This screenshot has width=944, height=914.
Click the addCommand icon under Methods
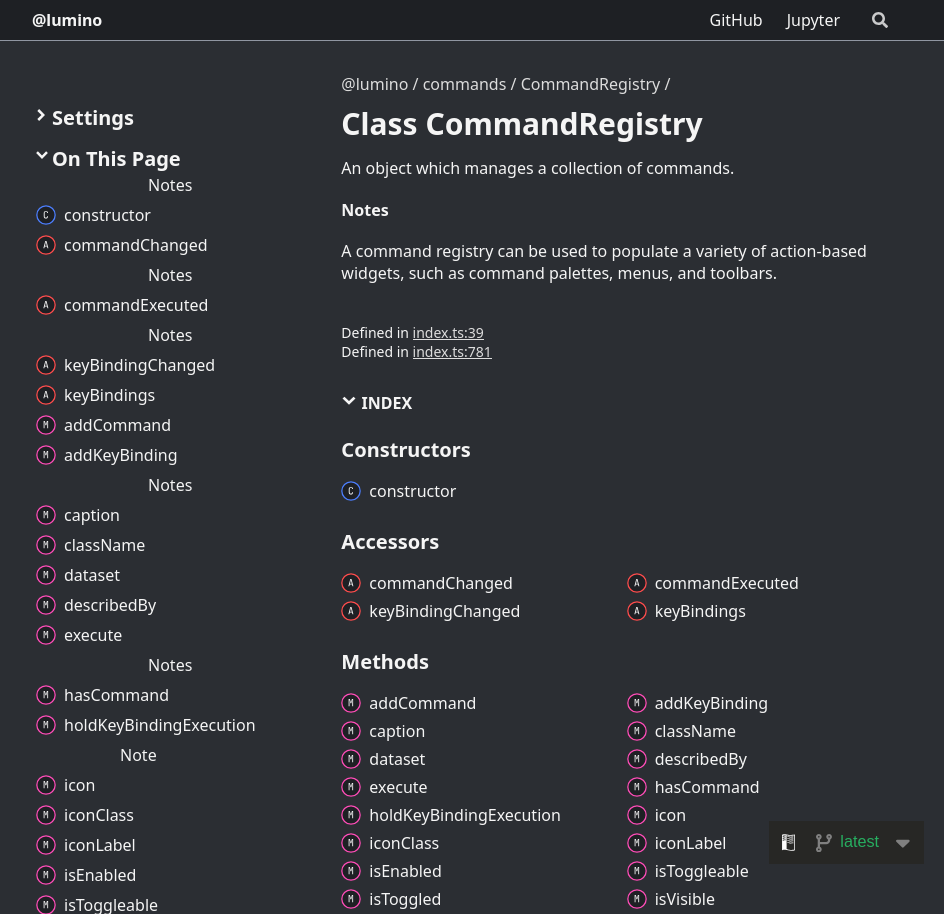coord(351,703)
